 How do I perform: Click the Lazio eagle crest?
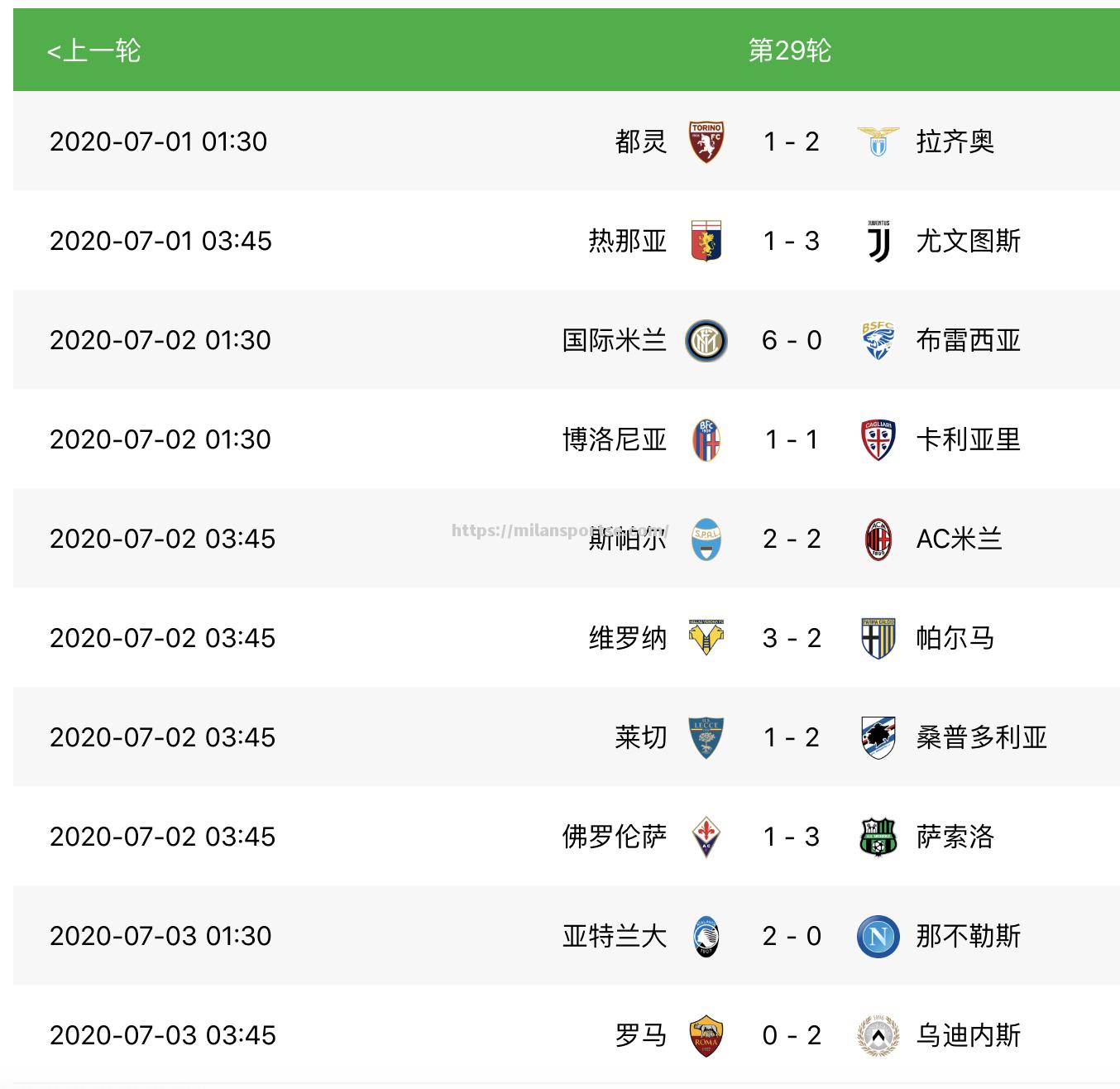pos(878,142)
